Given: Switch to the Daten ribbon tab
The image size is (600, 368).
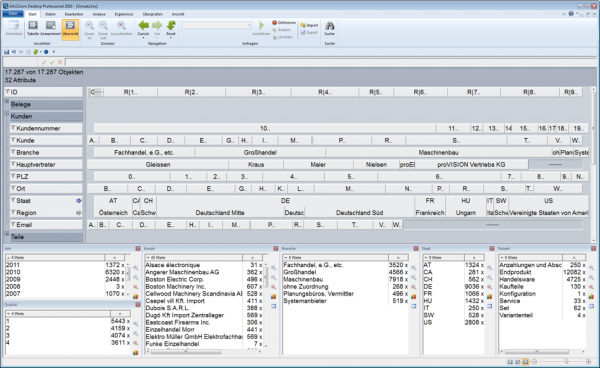Looking at the screenshot, I should 50,14.
